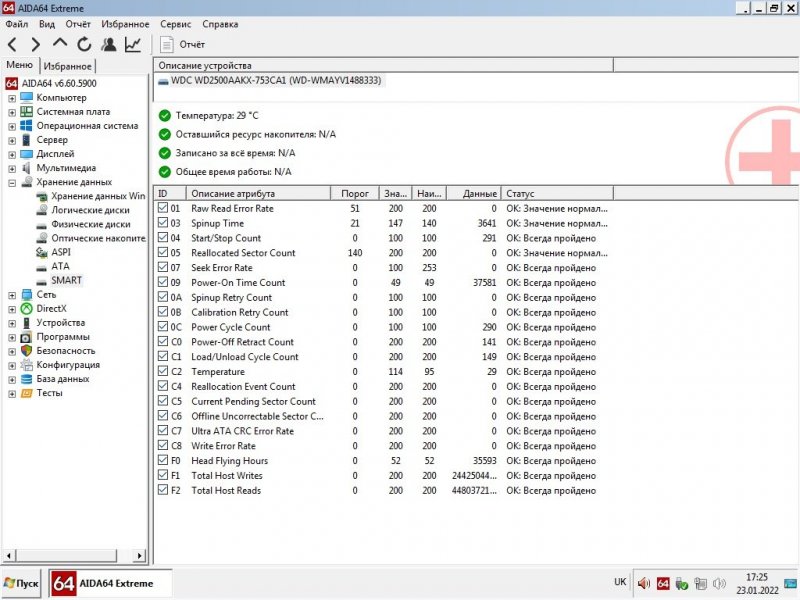Screen dimensions: 800x600
Task: Expand the DirectX tree node
Action: click(12, 309)
